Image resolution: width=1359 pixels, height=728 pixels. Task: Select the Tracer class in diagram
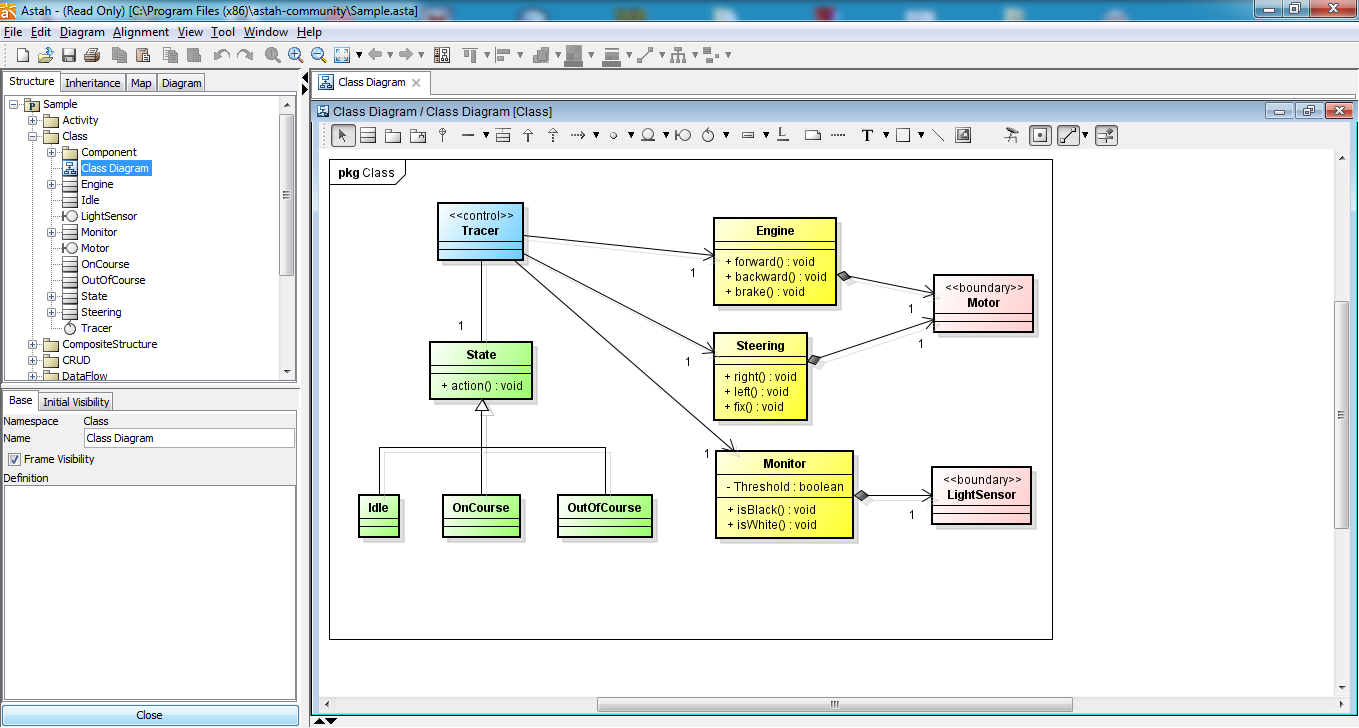480,232
